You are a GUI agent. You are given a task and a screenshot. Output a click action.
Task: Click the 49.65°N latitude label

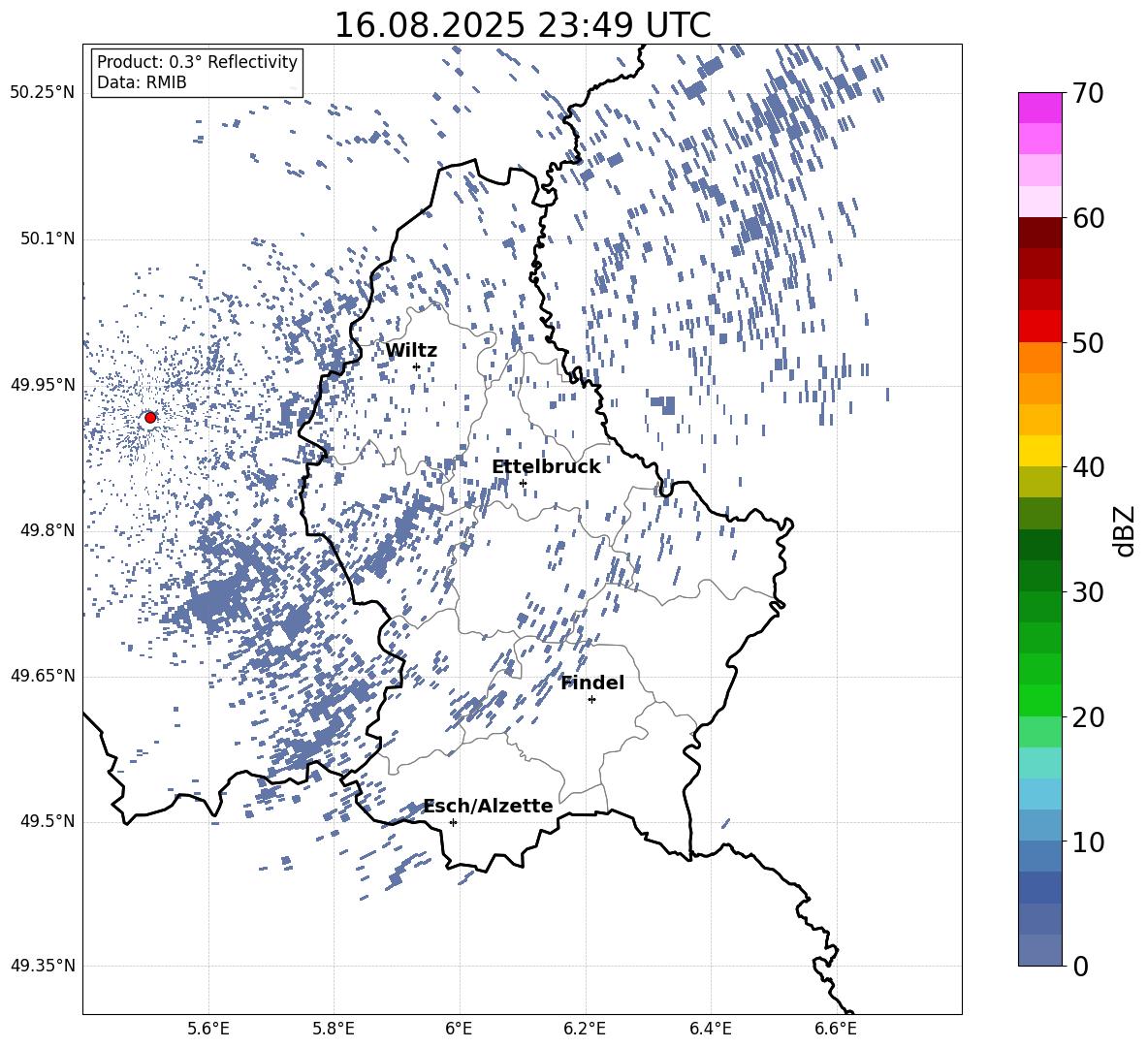click(43, 675)
